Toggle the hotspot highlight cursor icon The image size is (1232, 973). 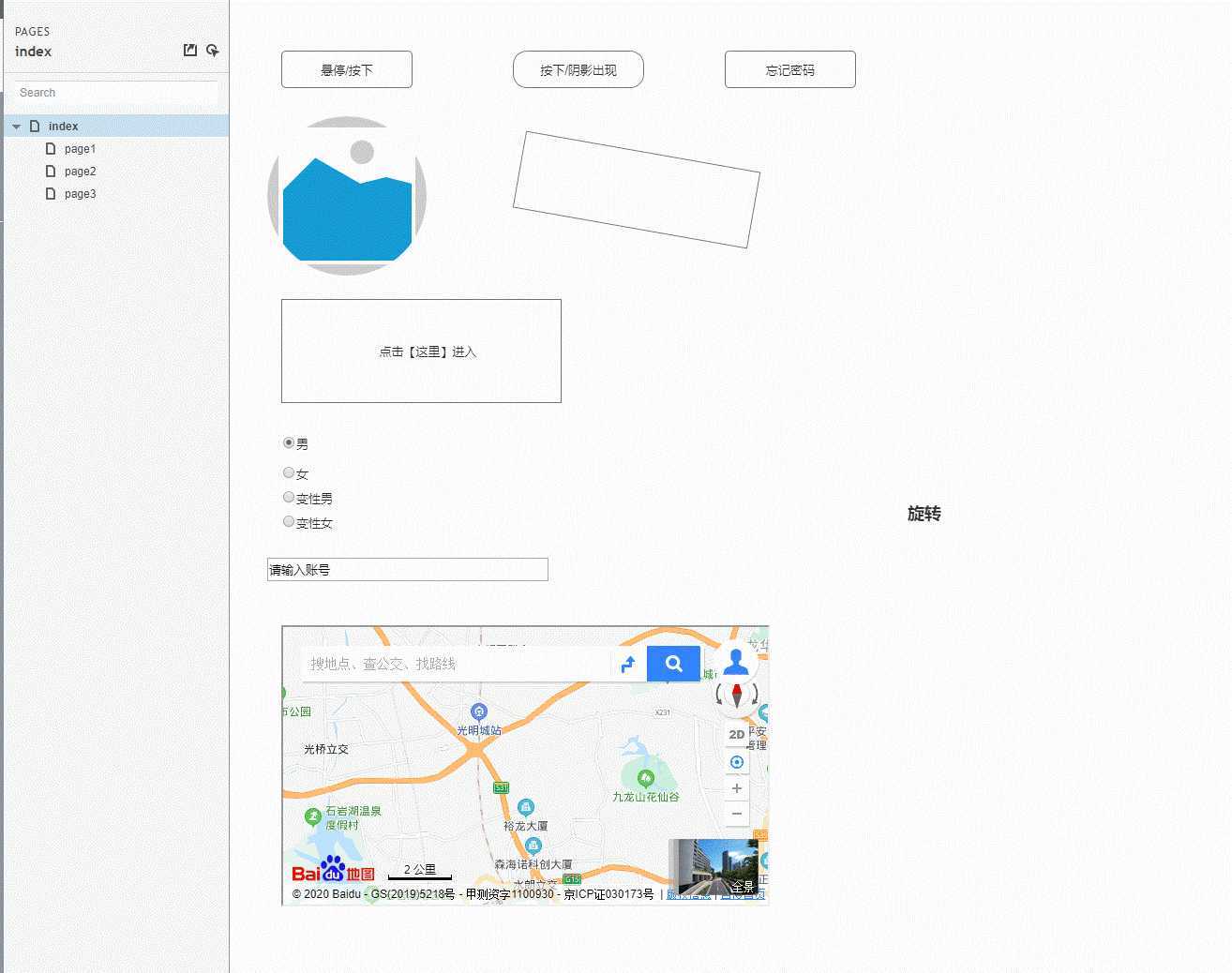point(213,51)
